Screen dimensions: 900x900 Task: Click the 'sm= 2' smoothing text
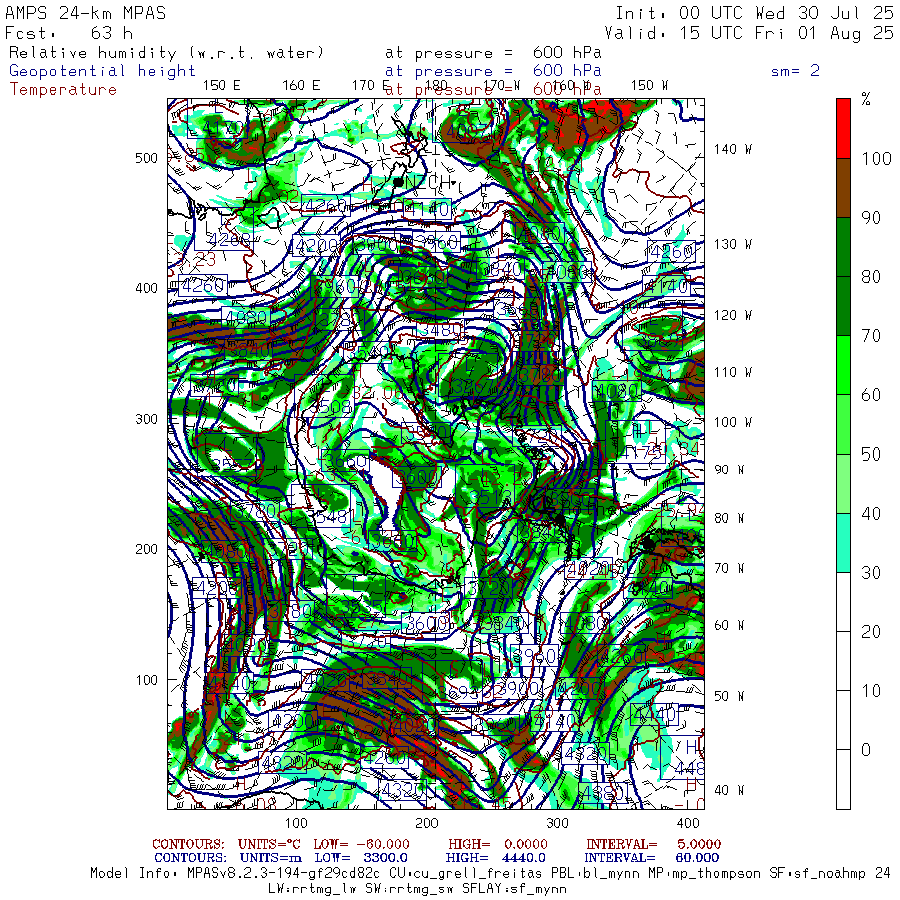[x=795, y=71]
